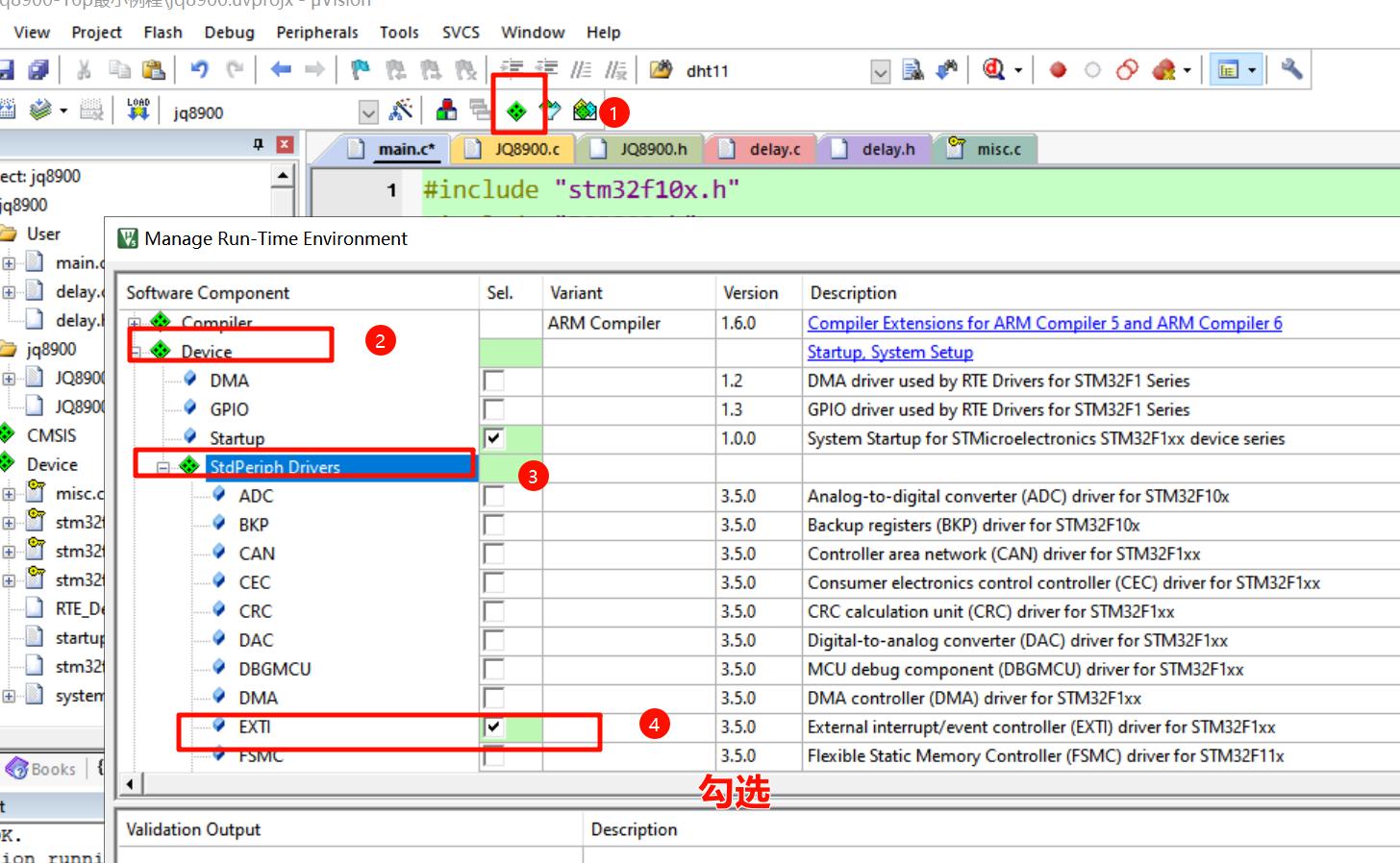The width and height of the screenshot is (1400, 863).
Task: Click the disable all breakpoints icon
Action: tap(1127, 69)
